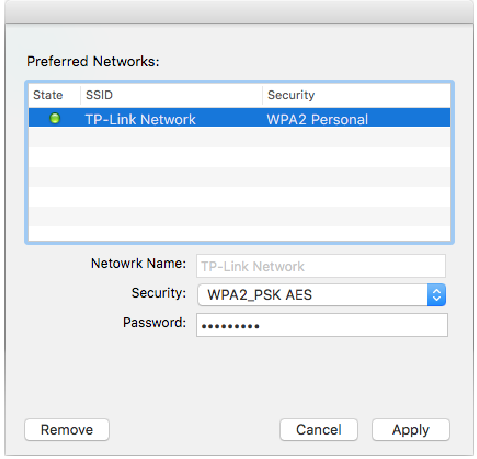Viewport: 477px width, 459px height.
Task: Click the Password label
Action: 154,322
